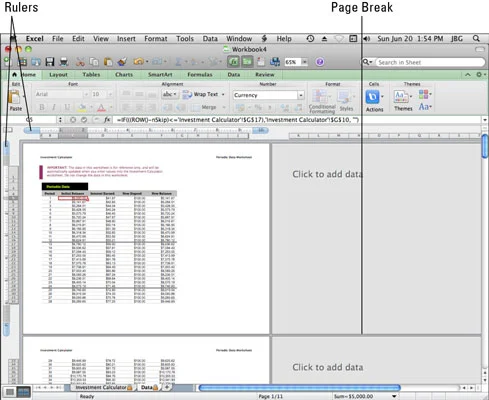
Task: Expand the formula bar arrow
Action: (485, 120)
